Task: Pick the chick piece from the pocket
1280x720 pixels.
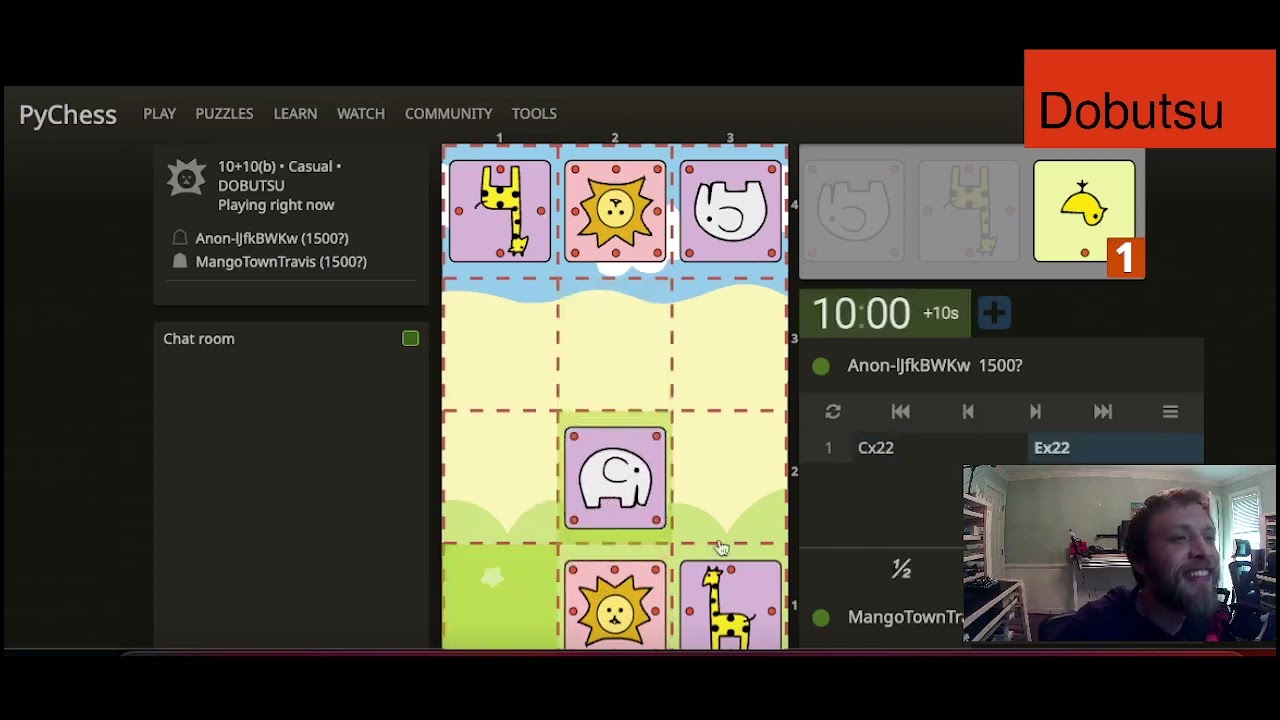Action: [1084, 211]
